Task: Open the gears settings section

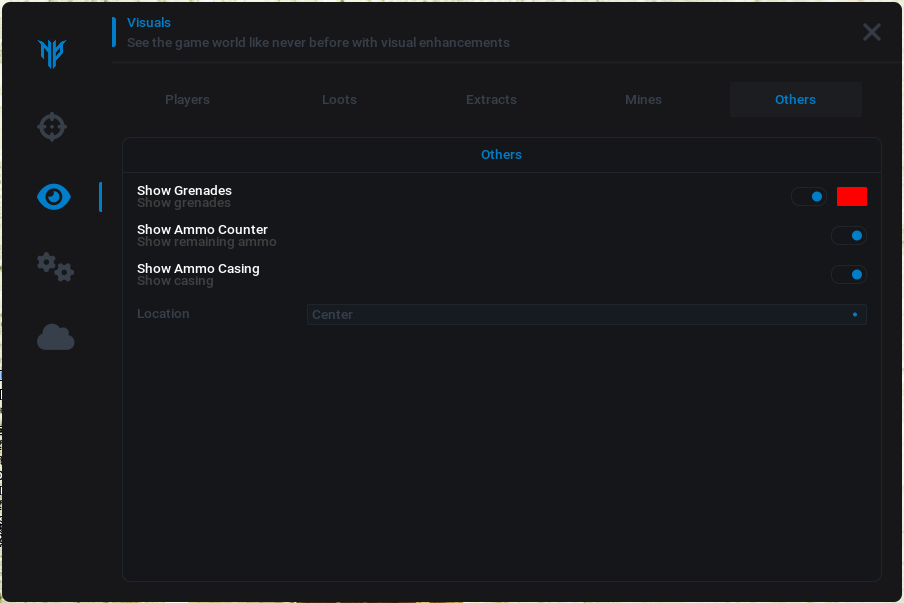Action: (55, 267)
